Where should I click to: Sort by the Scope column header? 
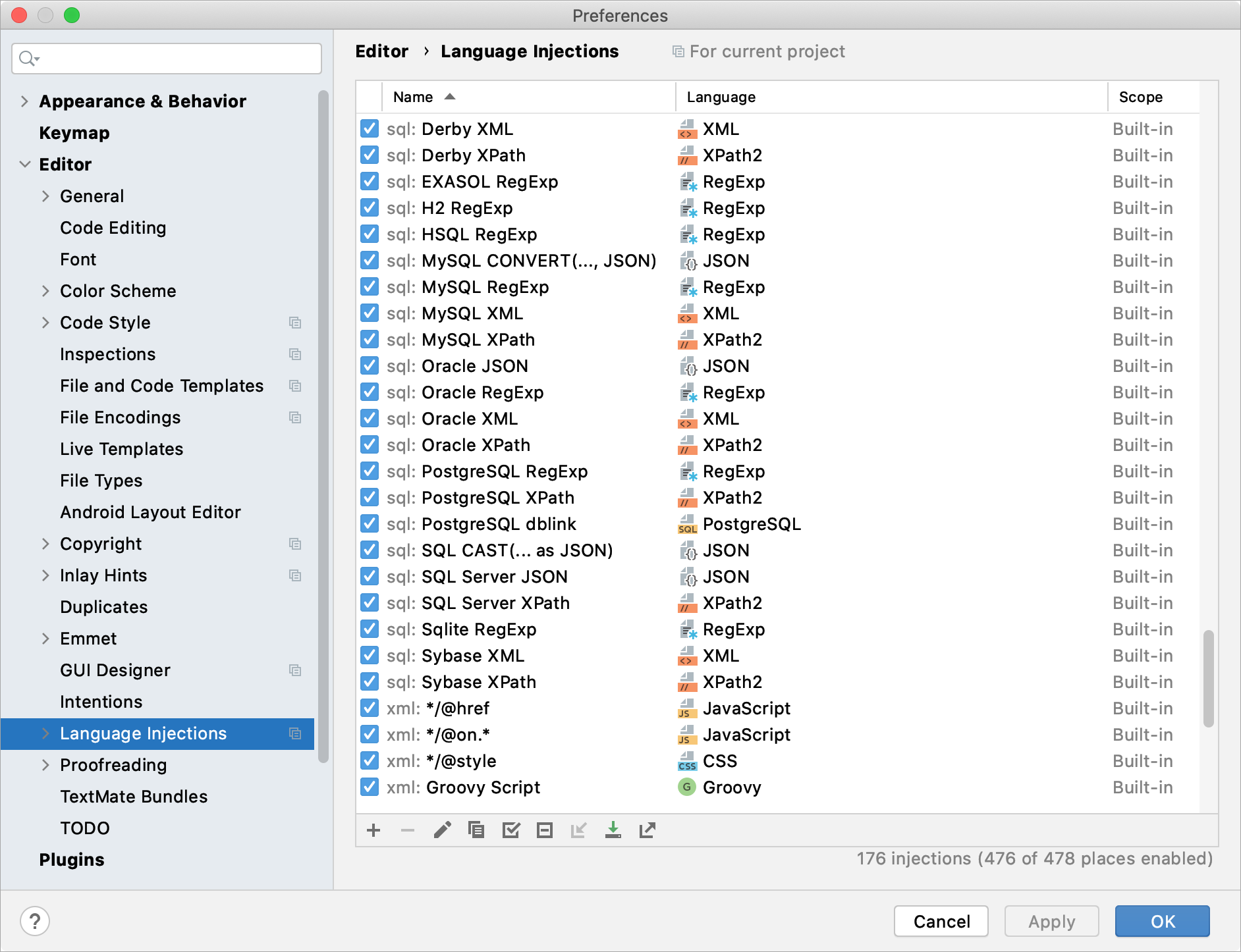pos(1154,97)
